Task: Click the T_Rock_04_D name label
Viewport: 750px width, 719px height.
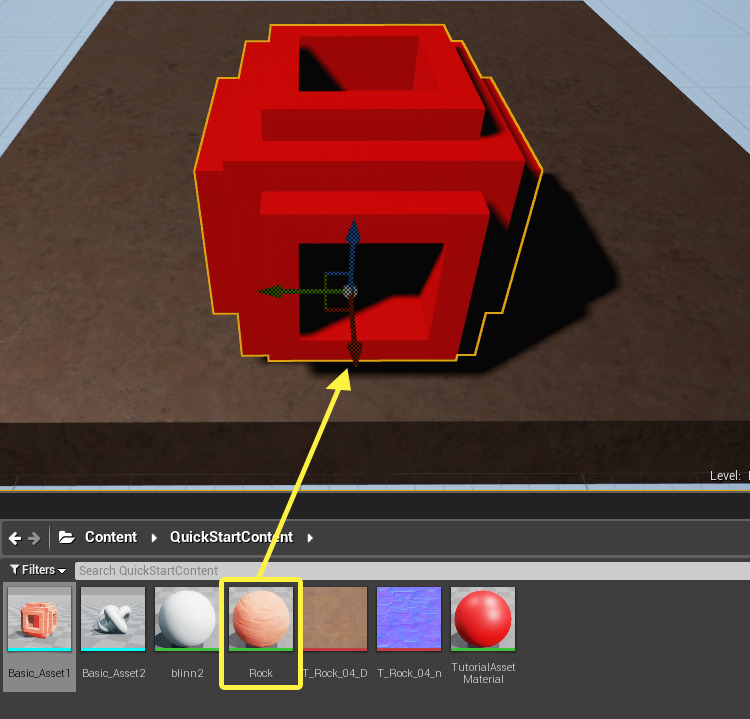Action: tap(335, 673)
